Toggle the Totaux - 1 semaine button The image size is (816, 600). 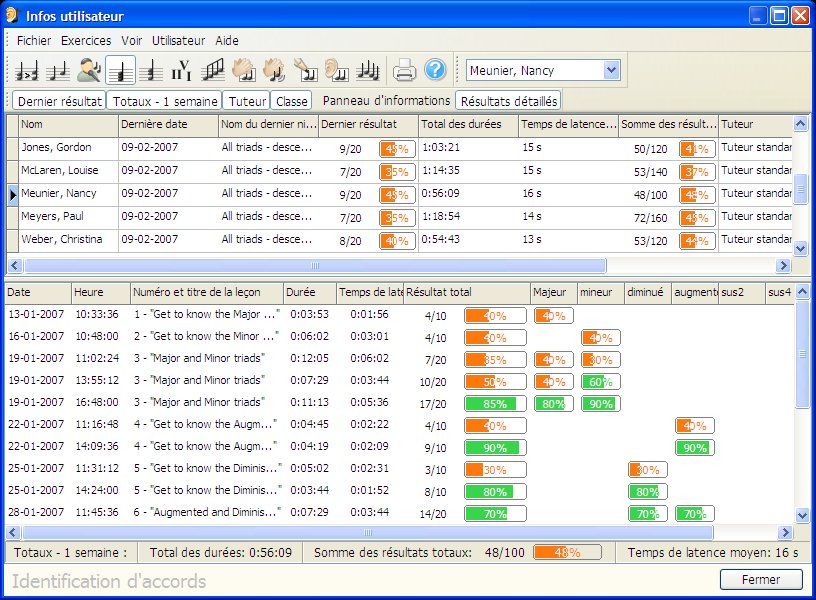(x=165, y=101)
